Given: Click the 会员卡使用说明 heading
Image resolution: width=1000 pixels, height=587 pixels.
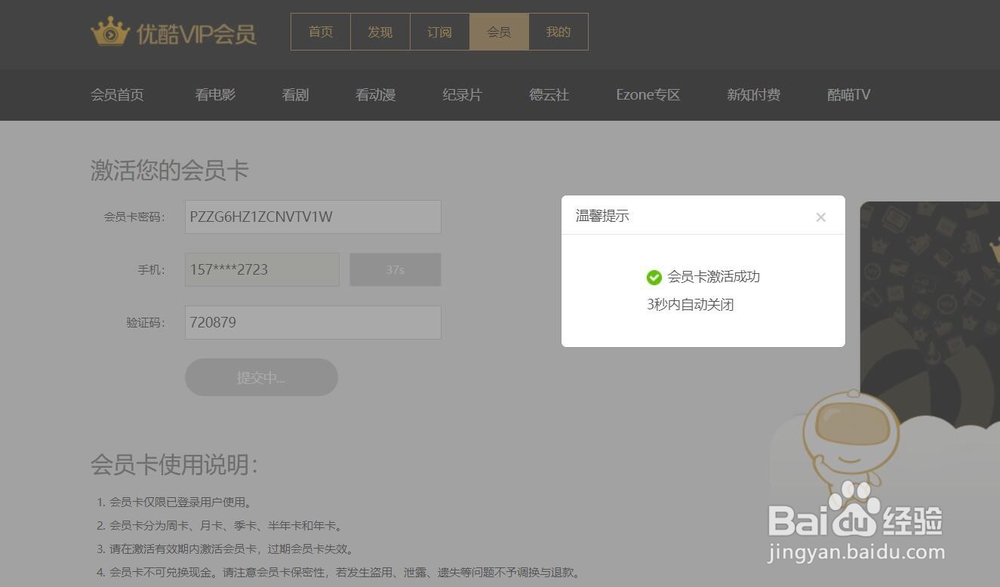Looking at the screenshot, I should [173, 464].
